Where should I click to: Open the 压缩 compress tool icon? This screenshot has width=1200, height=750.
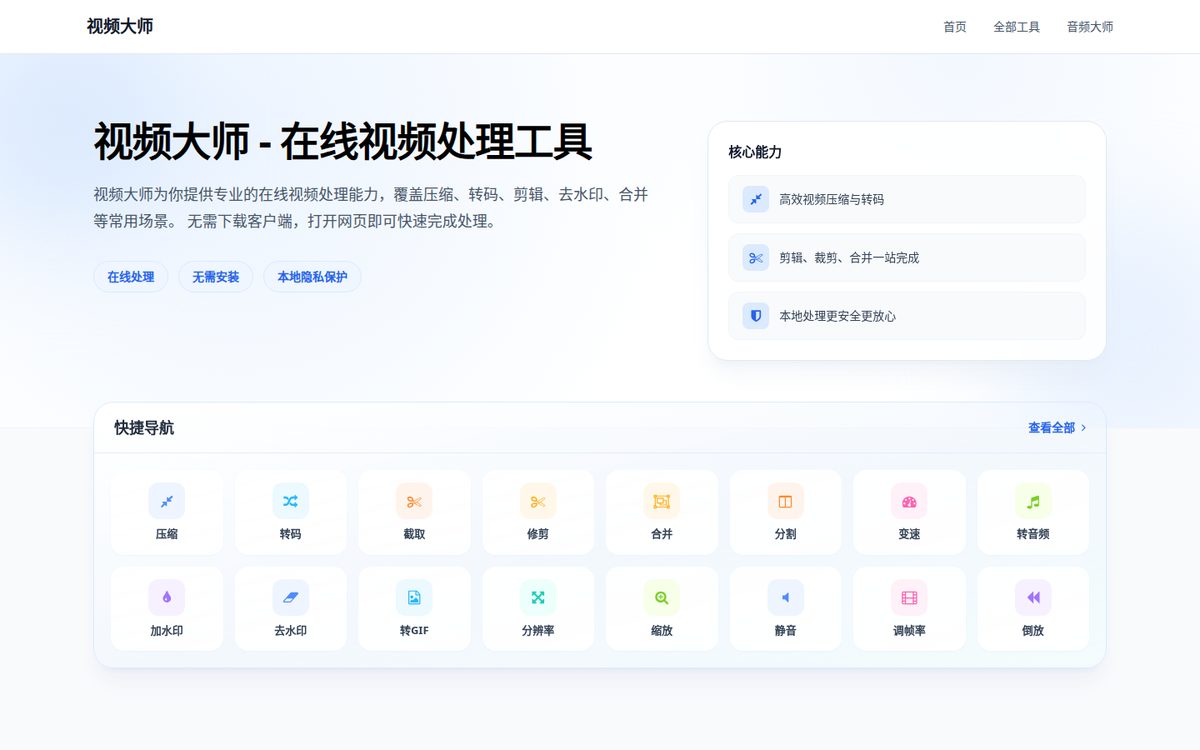pyautogui.click(x=167, y=501)
